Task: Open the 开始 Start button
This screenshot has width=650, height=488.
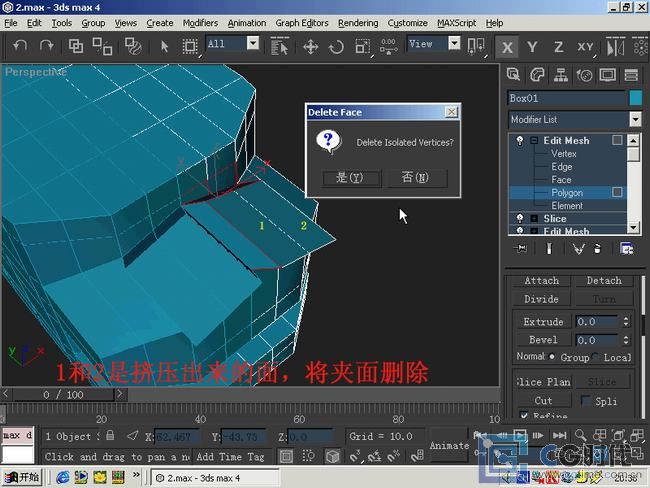Action: [22, 478]
